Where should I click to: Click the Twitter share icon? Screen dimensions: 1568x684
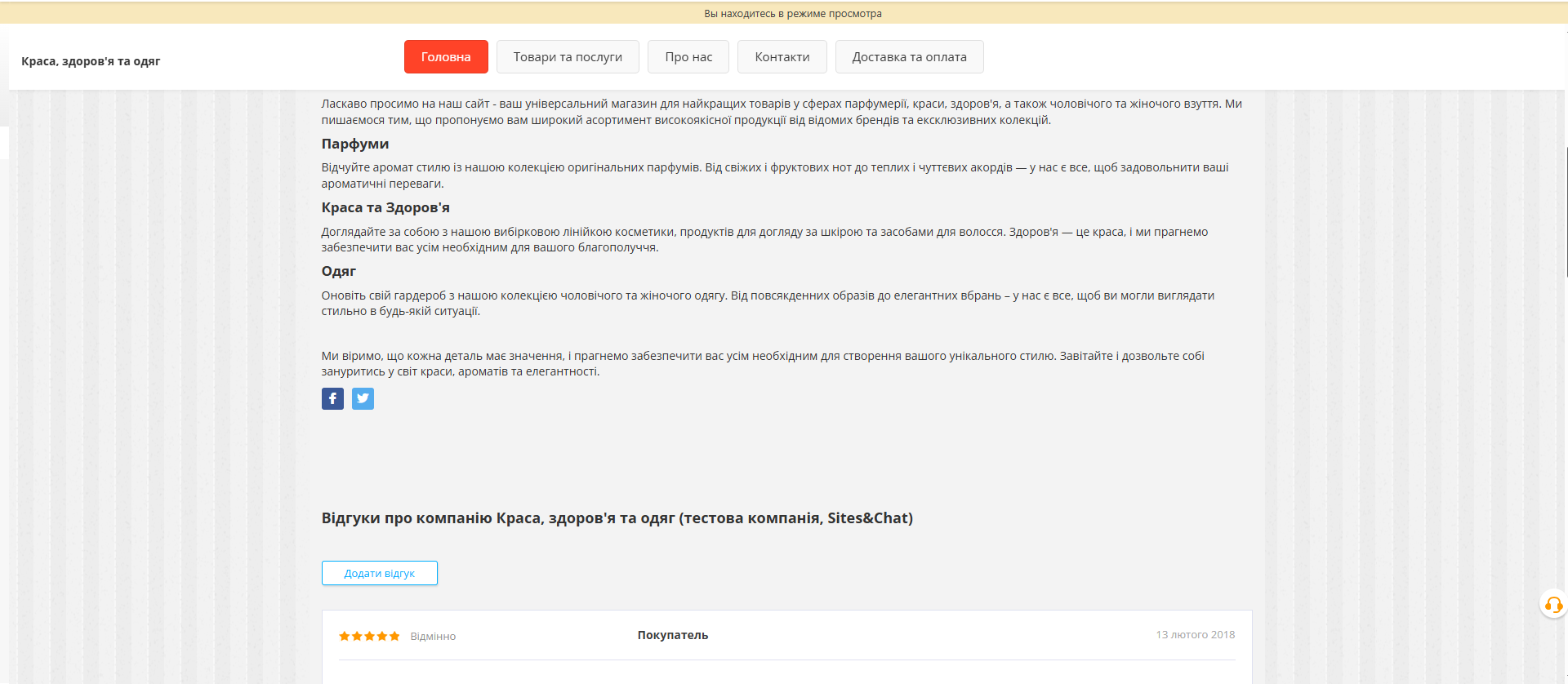(363, 398)
